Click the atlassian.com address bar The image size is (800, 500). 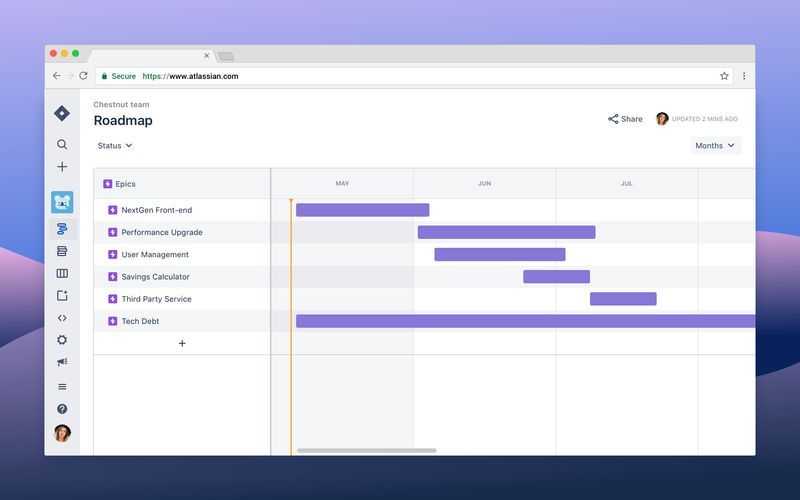[413, 76]
